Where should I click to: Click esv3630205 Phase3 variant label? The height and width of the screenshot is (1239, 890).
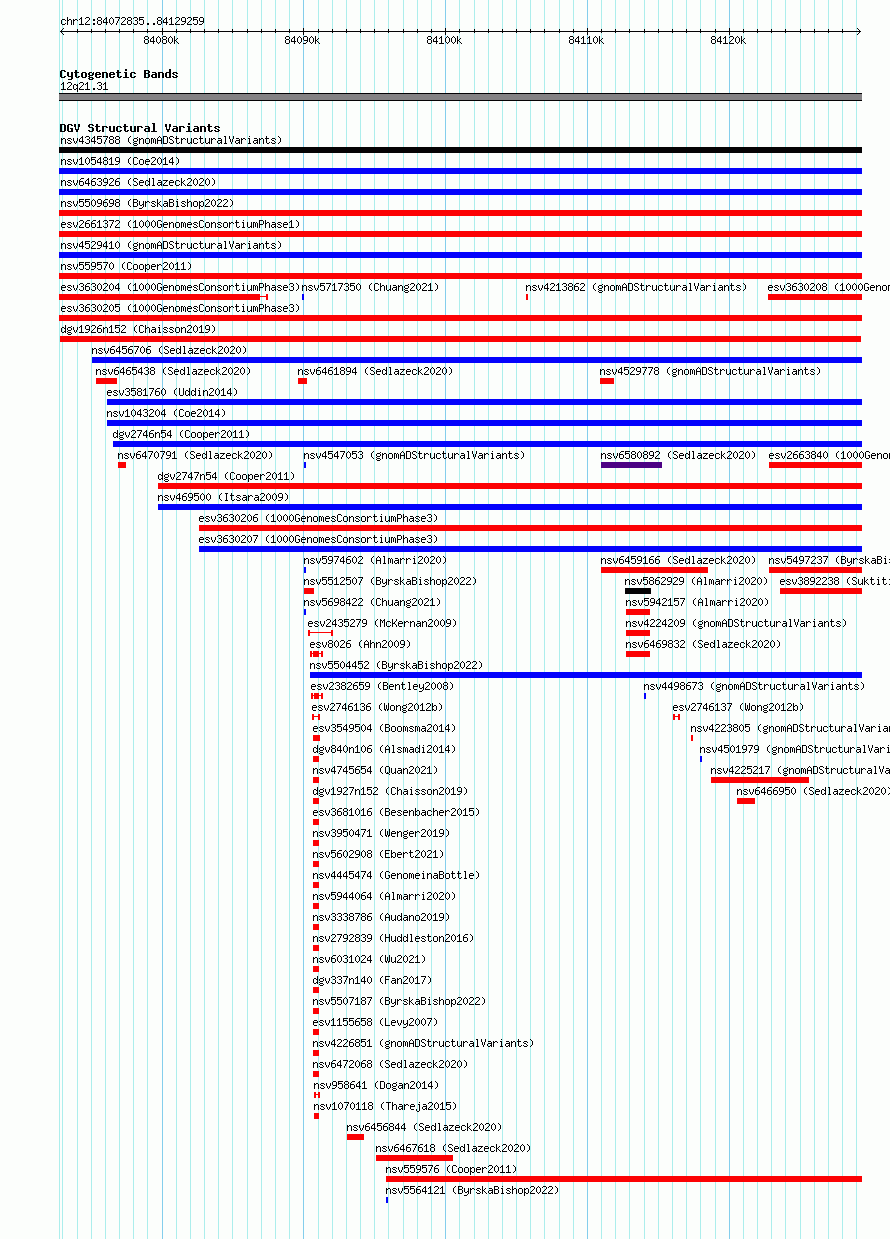click(180, 308)
